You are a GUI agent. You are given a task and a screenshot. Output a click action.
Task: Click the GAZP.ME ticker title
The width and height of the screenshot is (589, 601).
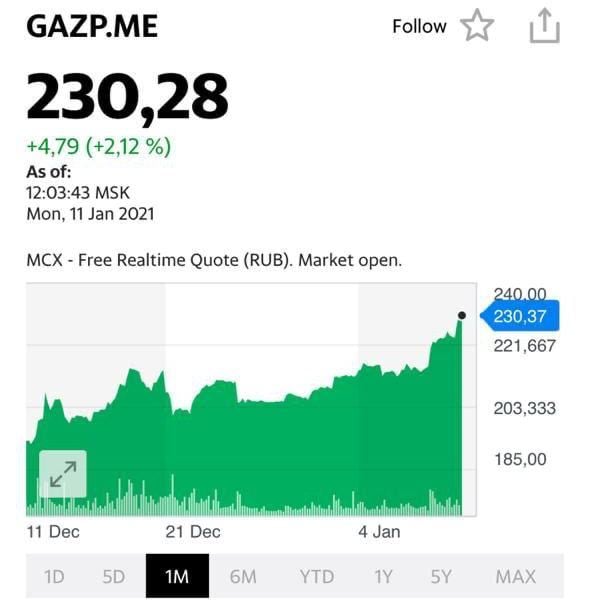tap(92, 26)
